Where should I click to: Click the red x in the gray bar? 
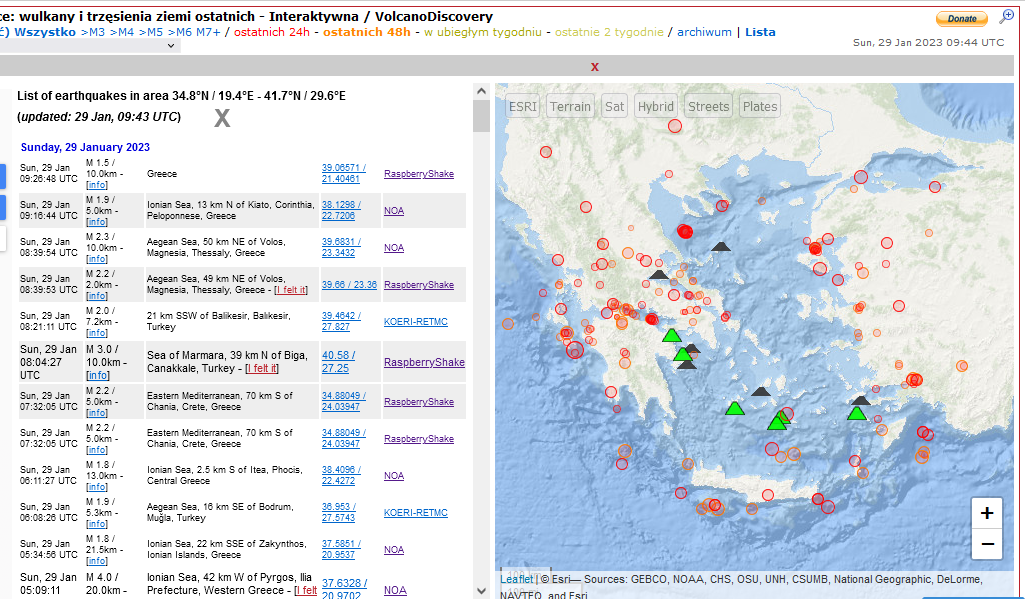[x=595, y=66]
